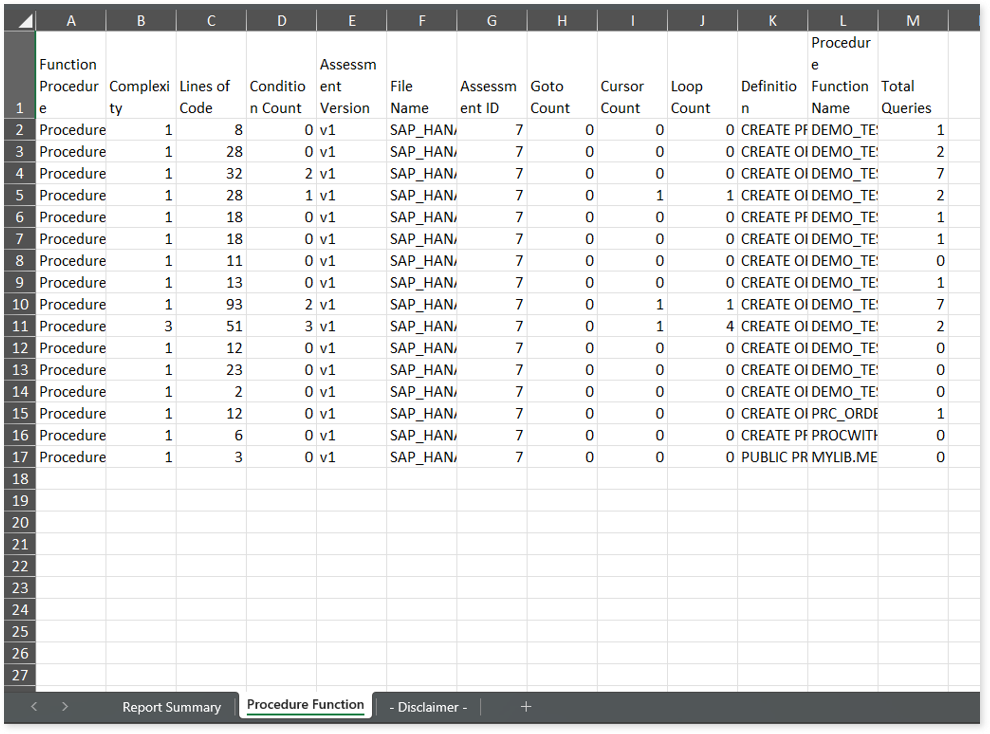Select column M header
The height and width of the screenshot is (734, 990).
[x=912, y=21]
